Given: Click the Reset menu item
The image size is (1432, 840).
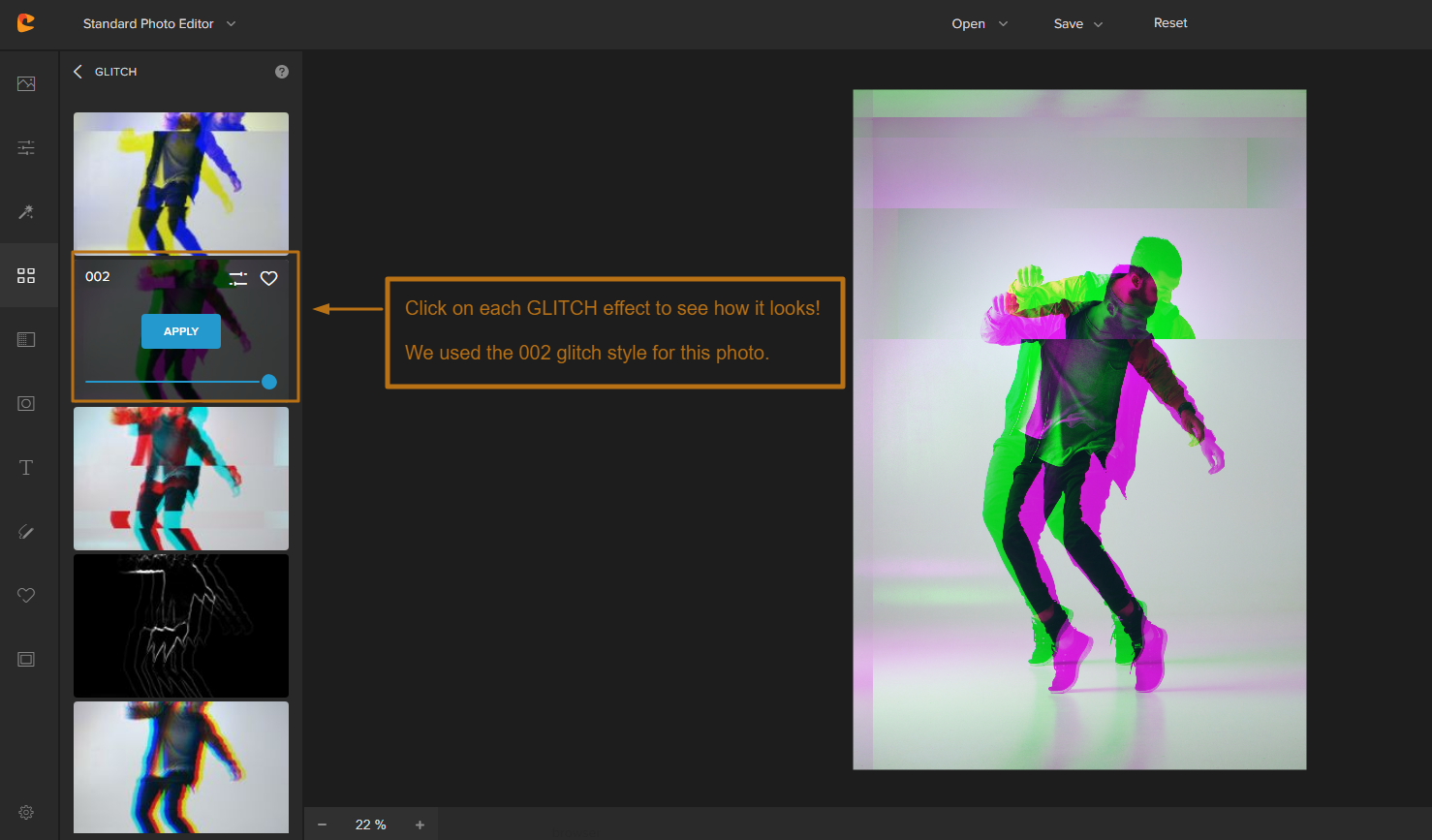Looking at the screenshot, I should coord(1169,23).
